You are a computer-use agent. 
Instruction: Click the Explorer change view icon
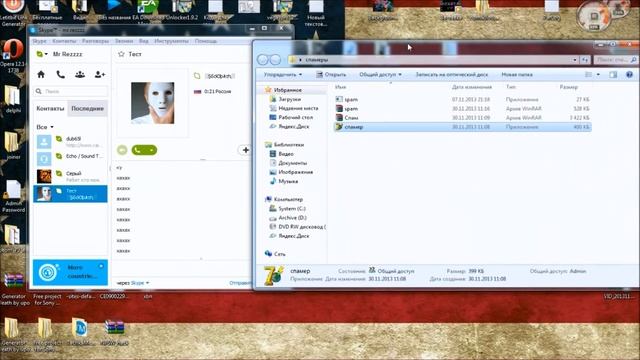point(588,74)
